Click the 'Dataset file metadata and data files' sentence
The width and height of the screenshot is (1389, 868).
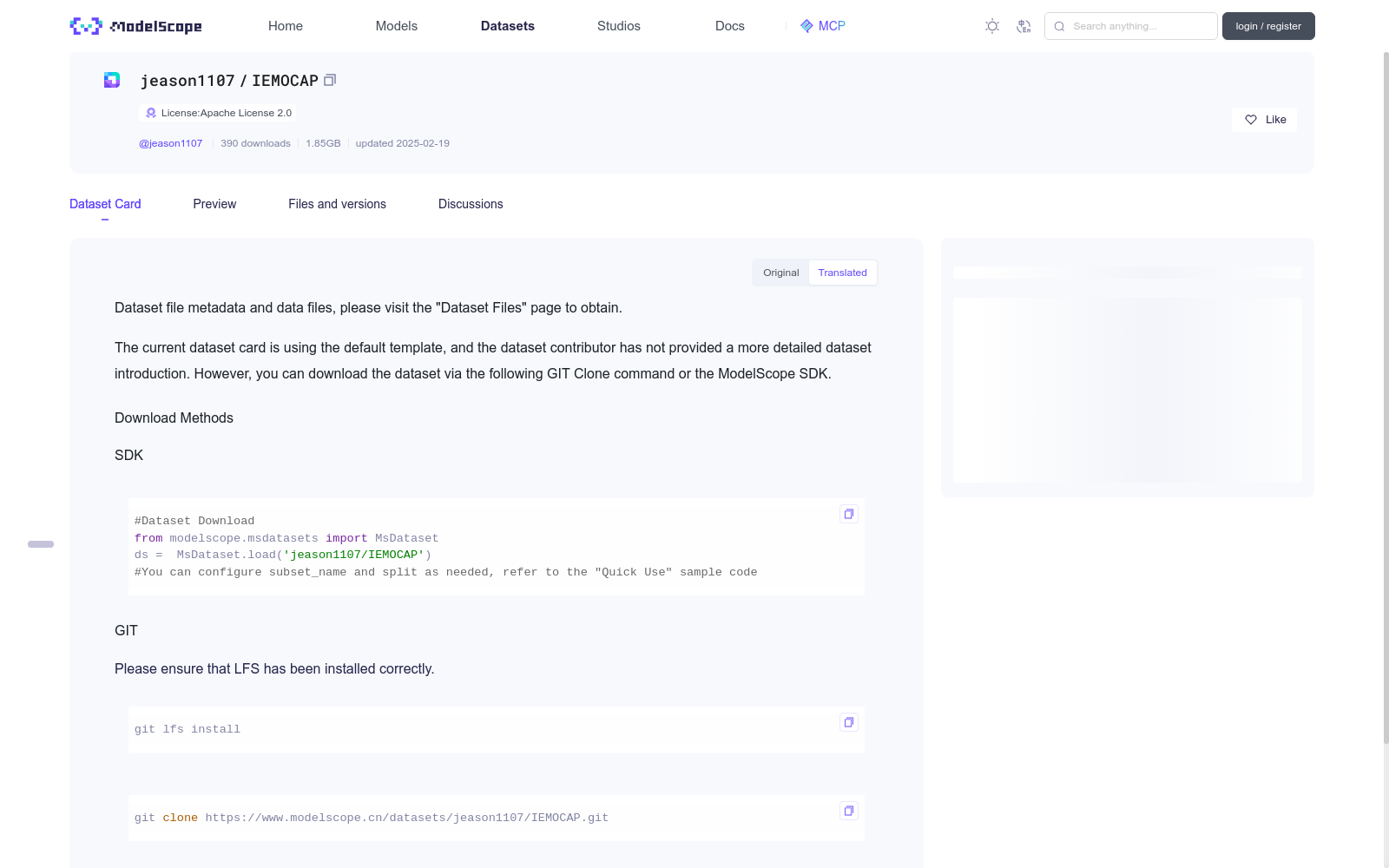tap(368, 307)
